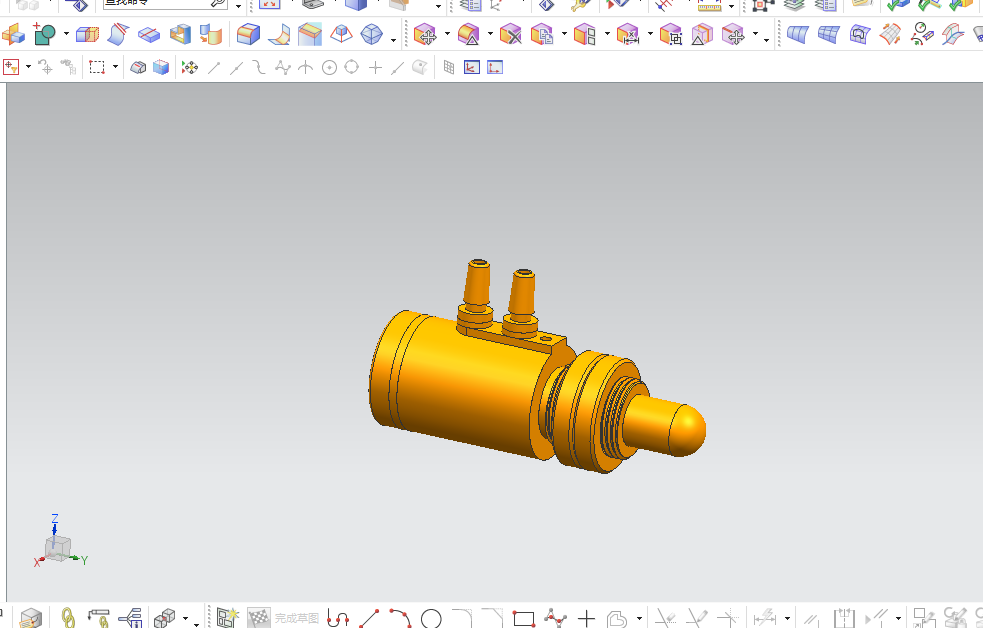Click the sketch Line tool

pyautogui.click(x=369, y=618)
